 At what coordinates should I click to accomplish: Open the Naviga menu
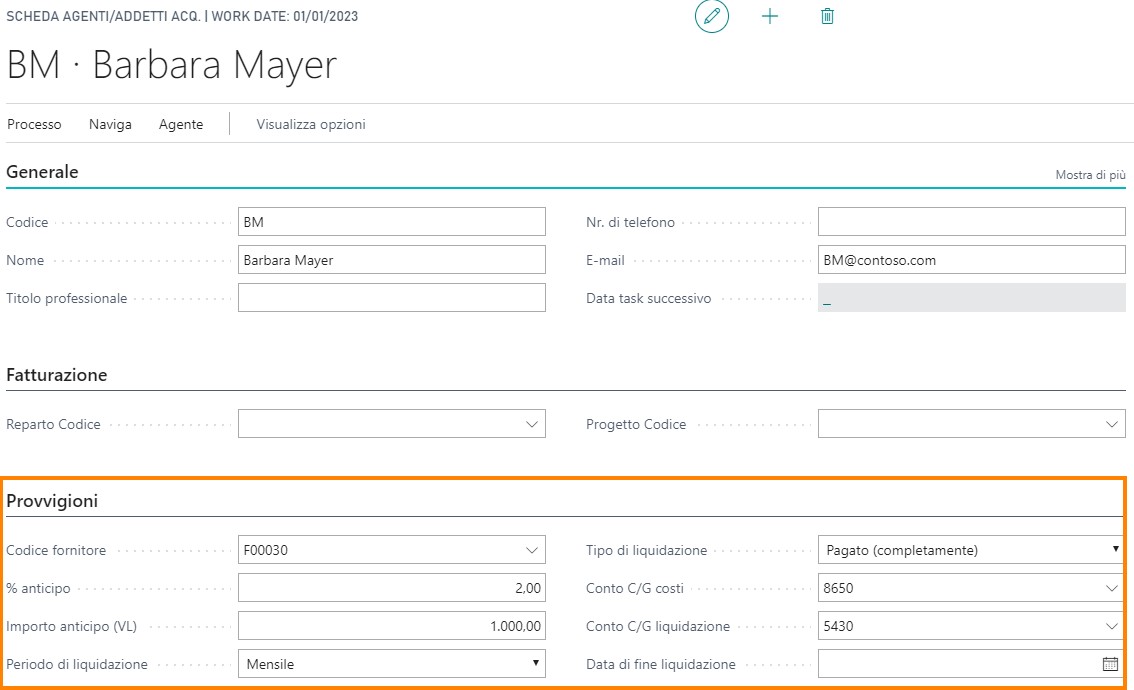point(110,125)
